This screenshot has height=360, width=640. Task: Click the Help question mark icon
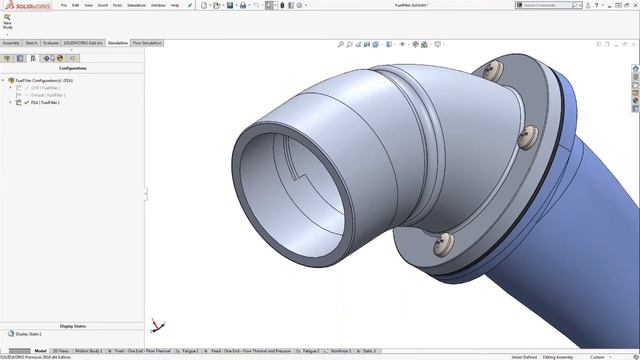[596, 5]
